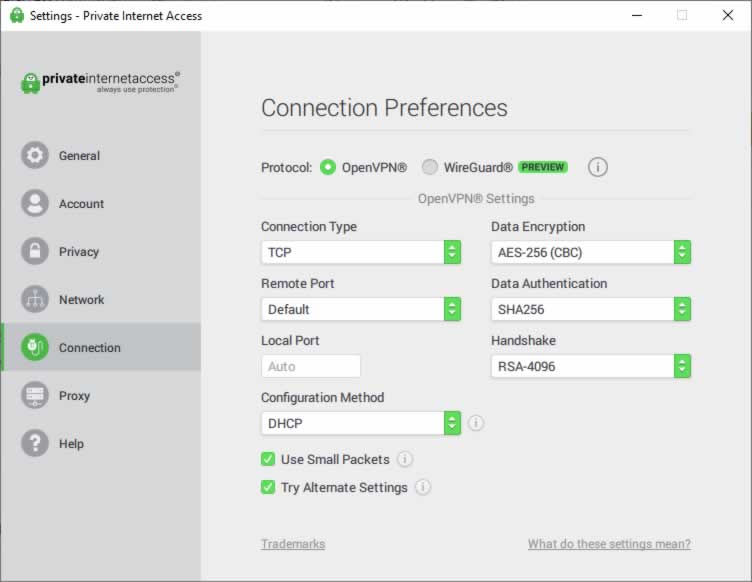Select the WireGuard protocol radio button
752x582 pixels.
[430, 167]
